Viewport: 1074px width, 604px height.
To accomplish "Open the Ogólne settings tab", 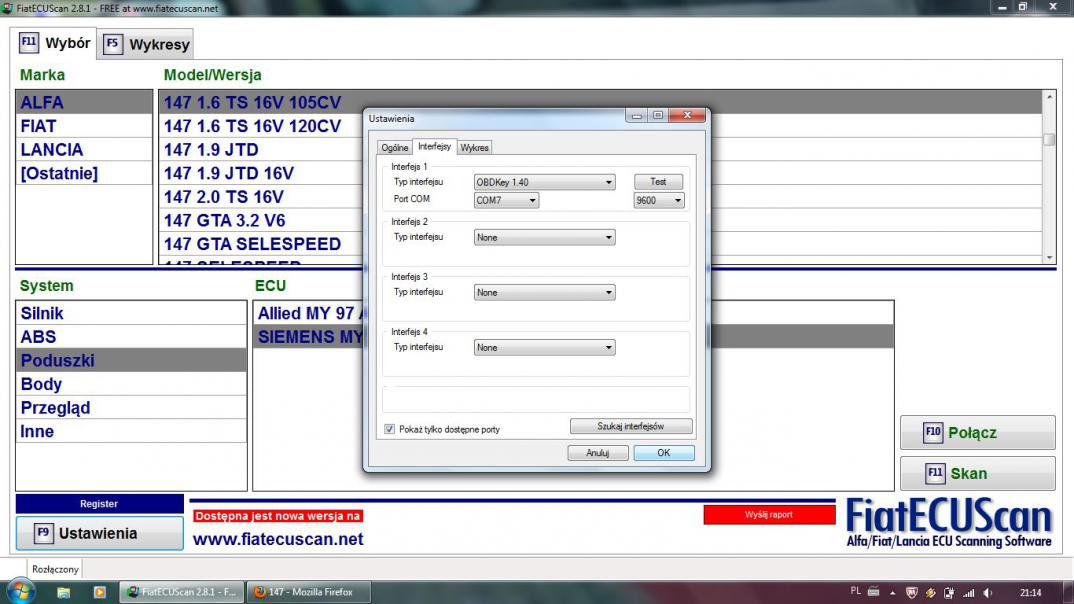I will (395, 148).
